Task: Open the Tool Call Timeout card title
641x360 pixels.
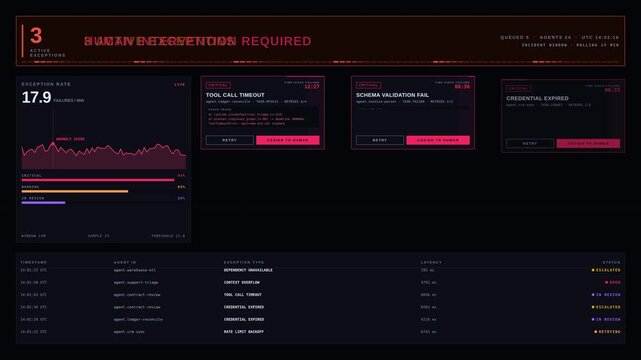Action: point(235,95)
